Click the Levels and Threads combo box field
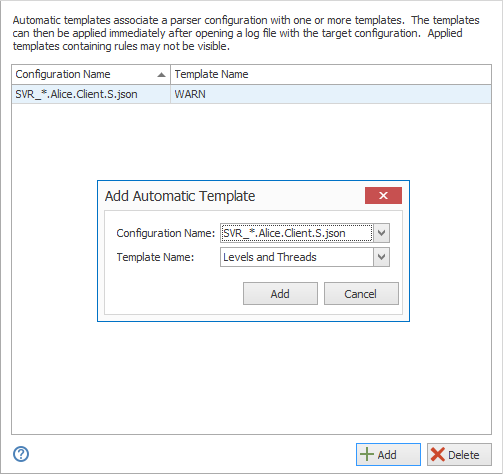This screenshot has width=503, height=474. 297,257
